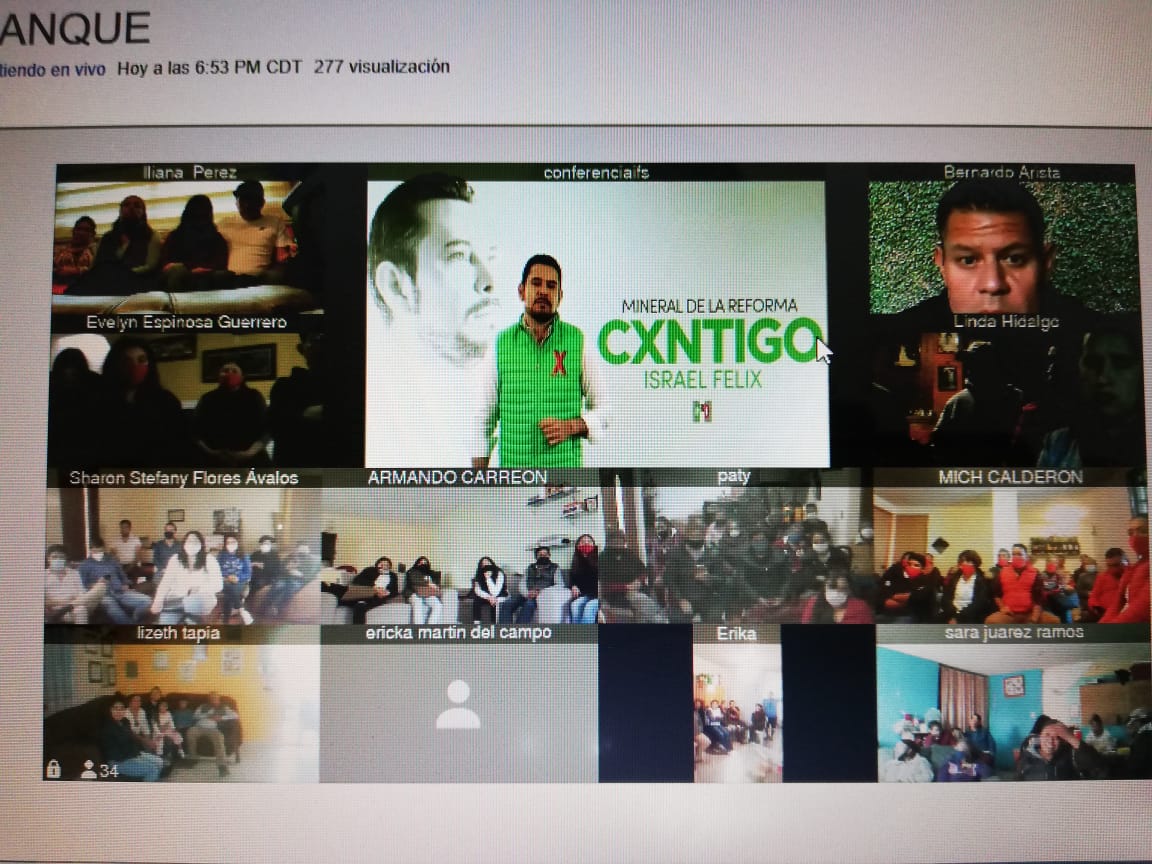Select the conferenciaifs presentation tile

(597, 316)
